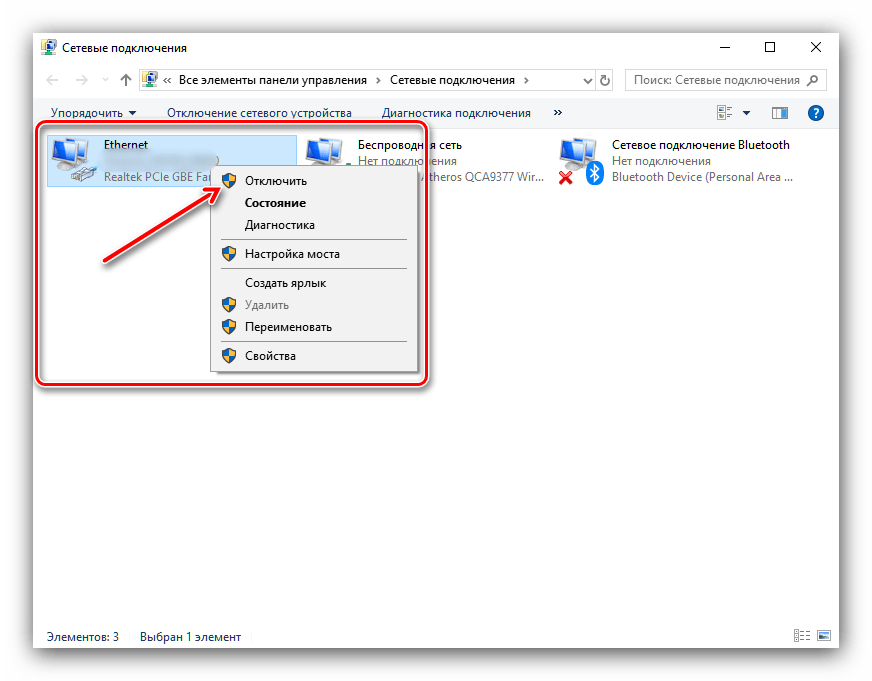Click Отключение сетевого устройства button
Image resolution: width=872 pixels, height=681 pixels.
[259, 113]
